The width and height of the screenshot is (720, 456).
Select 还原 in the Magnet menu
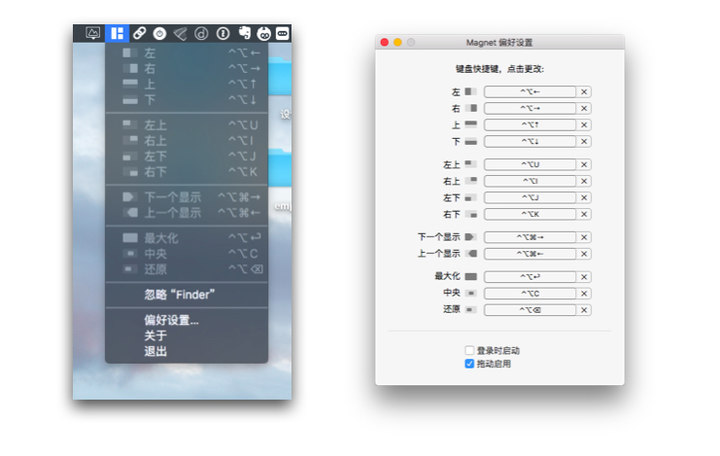[186, 269]
